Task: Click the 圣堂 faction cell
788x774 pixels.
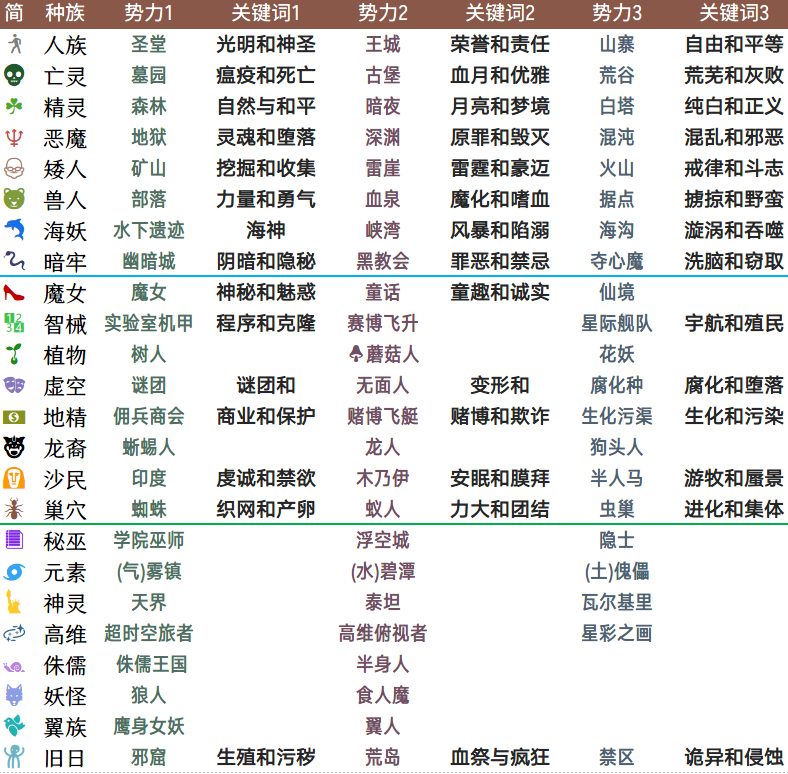Action: point(148,44)
